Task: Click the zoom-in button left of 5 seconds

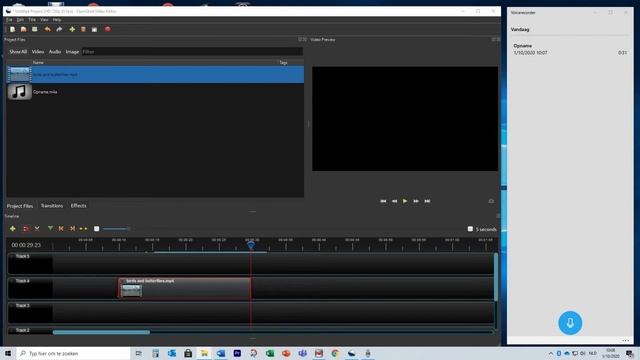Action: (470, 229)
